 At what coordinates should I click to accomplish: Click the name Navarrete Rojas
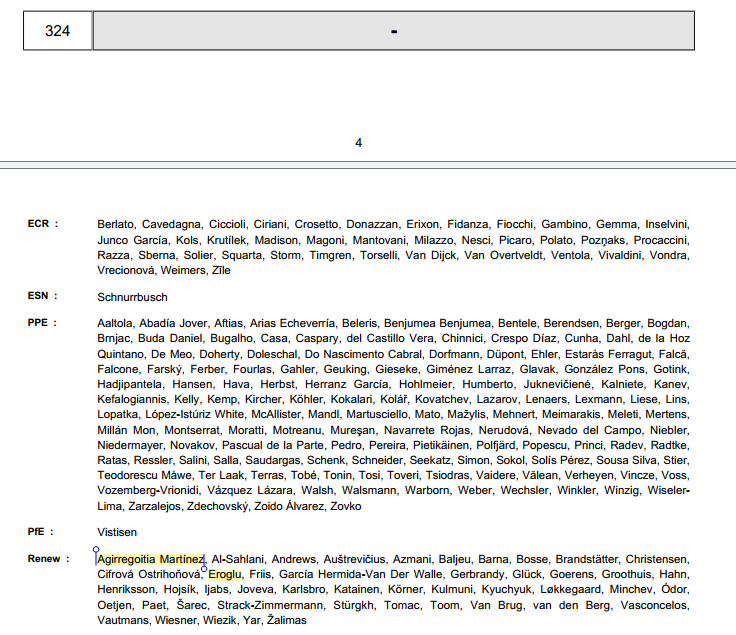(427, 430)
